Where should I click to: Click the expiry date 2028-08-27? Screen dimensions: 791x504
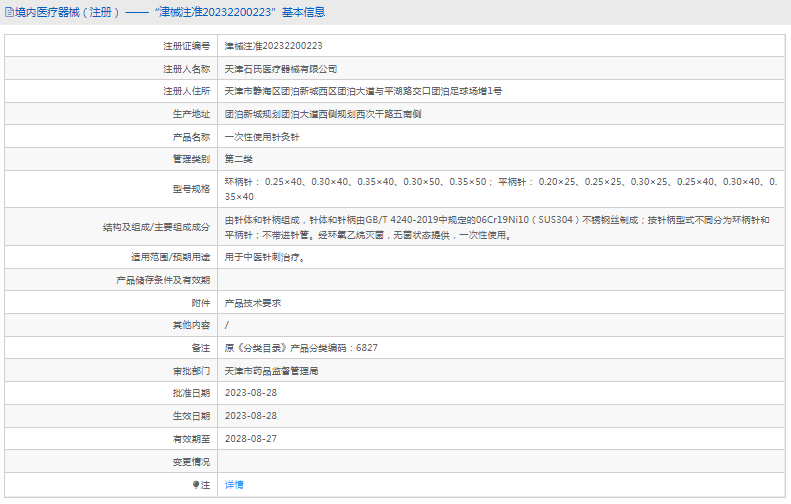pyautogui.click(x=251, y=439)
